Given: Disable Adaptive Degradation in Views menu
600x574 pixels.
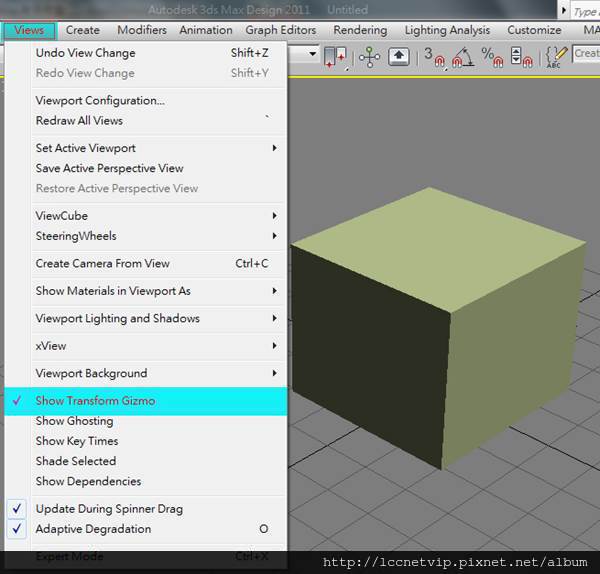Looking at the screenshot, I should pos(93,529).
